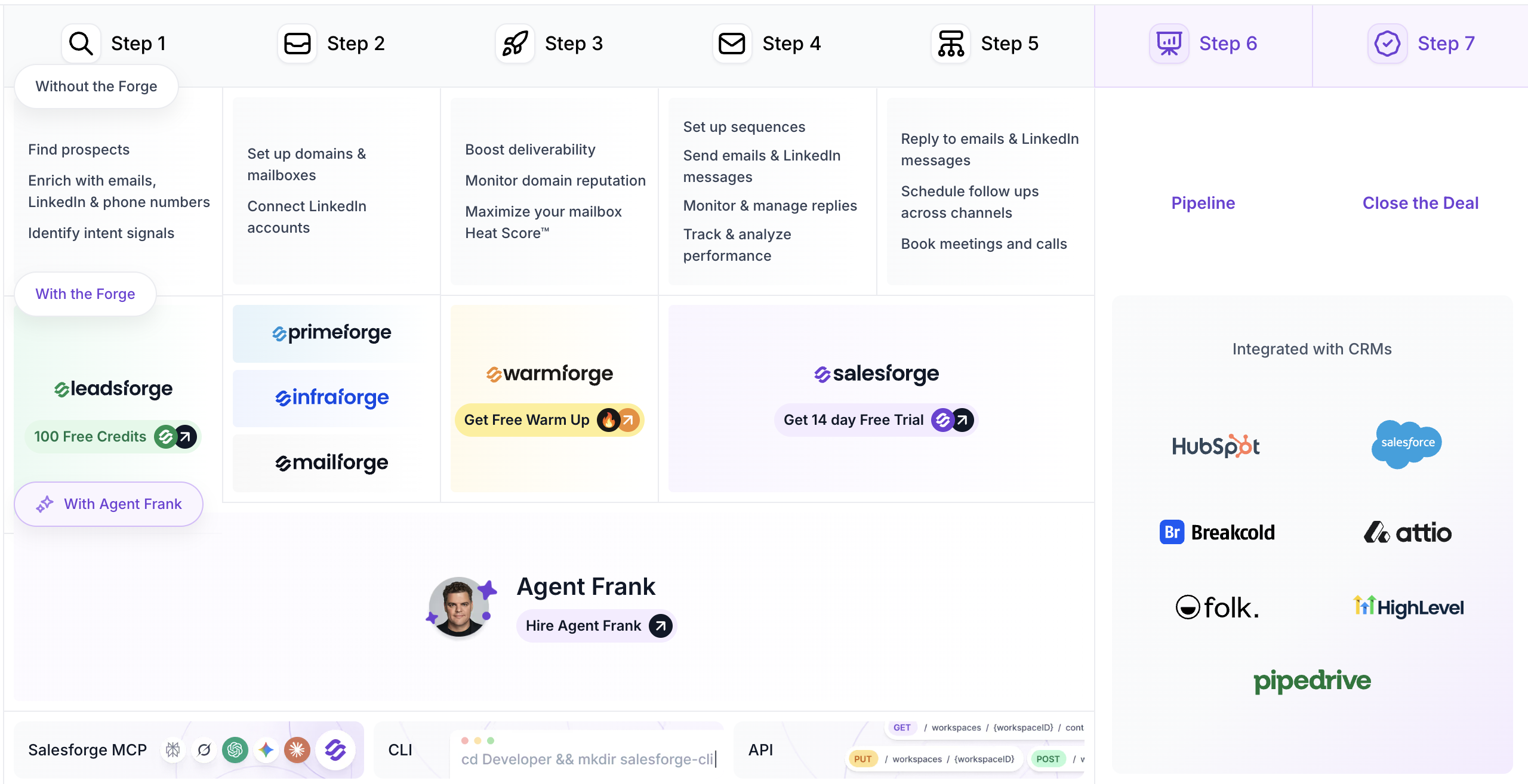Click the Step 6 presentation board icon
Image resolution: width=1528 pixels, height=784 pixels.
[x=1169, y=44]
